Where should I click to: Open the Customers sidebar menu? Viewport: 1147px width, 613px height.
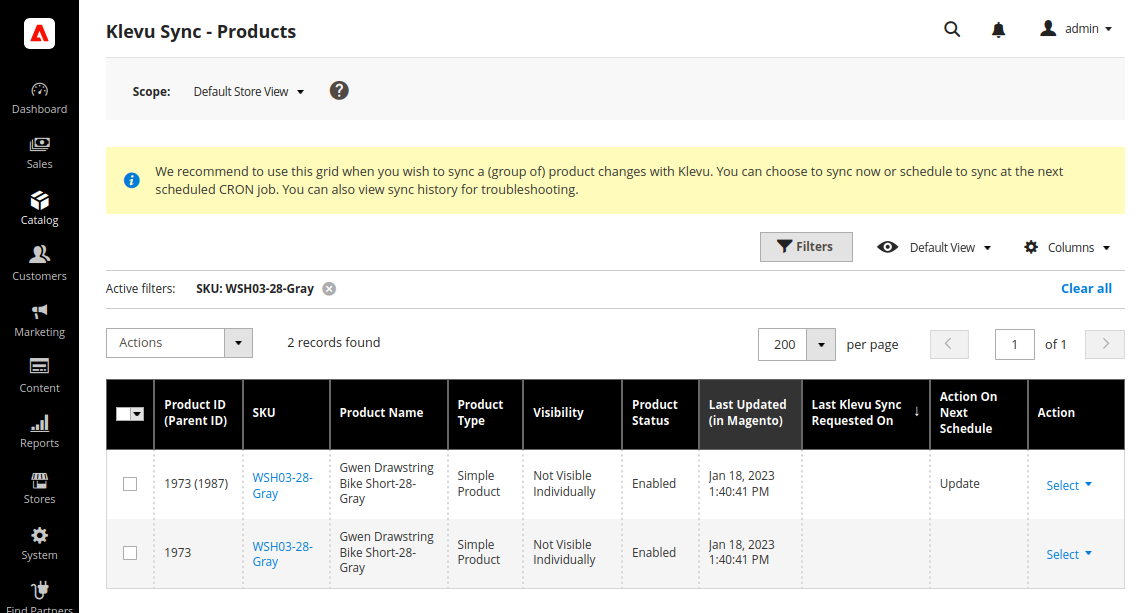point(40,264)
